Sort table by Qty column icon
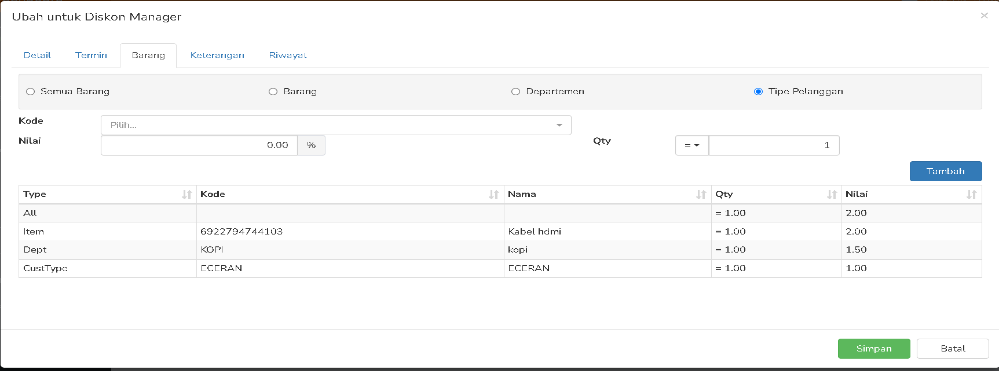This screenshot has height=371, width=999. [x=831, y=195]
